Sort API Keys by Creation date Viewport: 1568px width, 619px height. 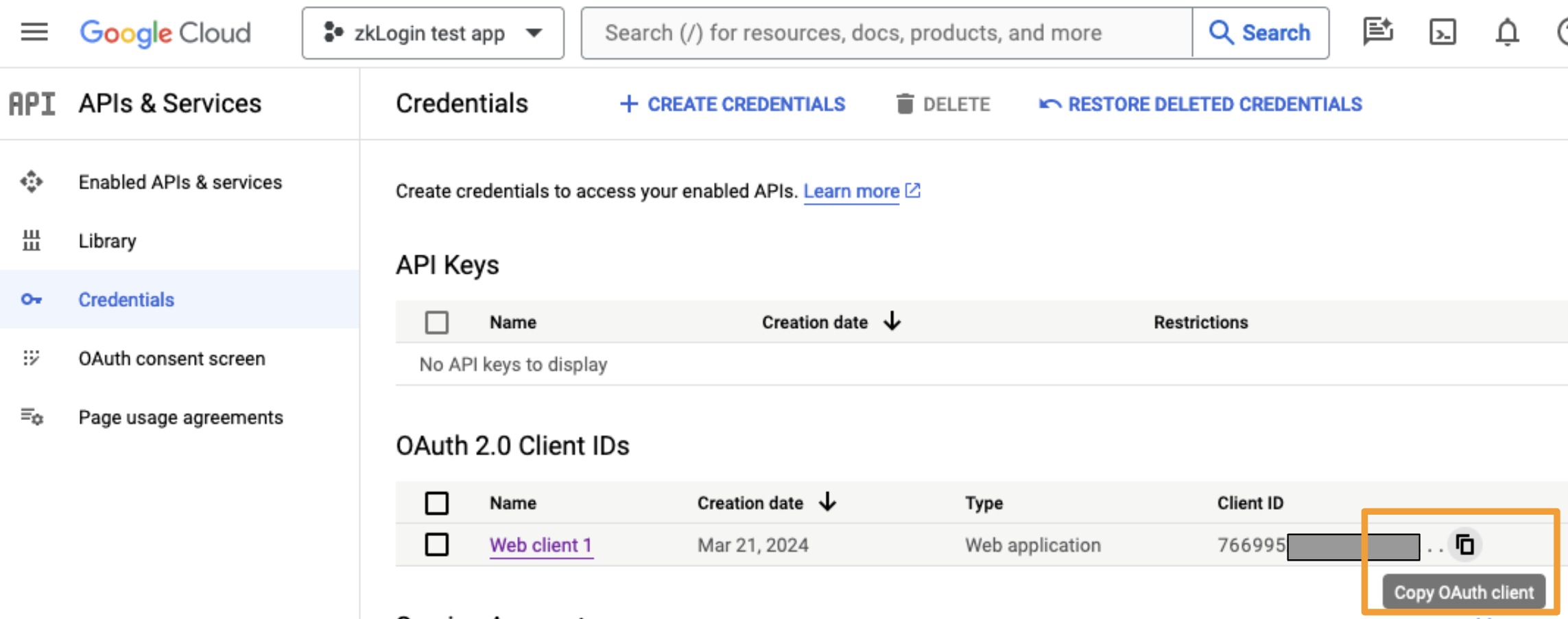click(831, 322)
